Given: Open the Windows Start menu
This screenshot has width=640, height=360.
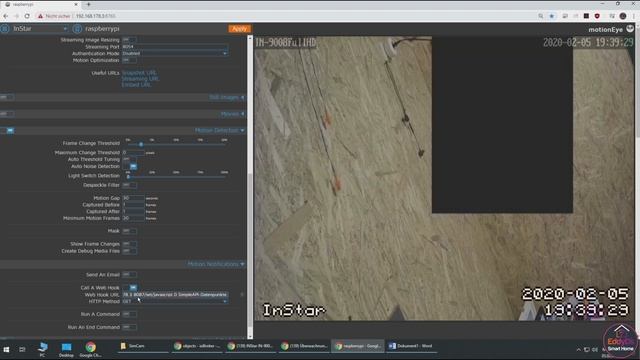Looking at the screenshot, I should [x=6, y=349].
